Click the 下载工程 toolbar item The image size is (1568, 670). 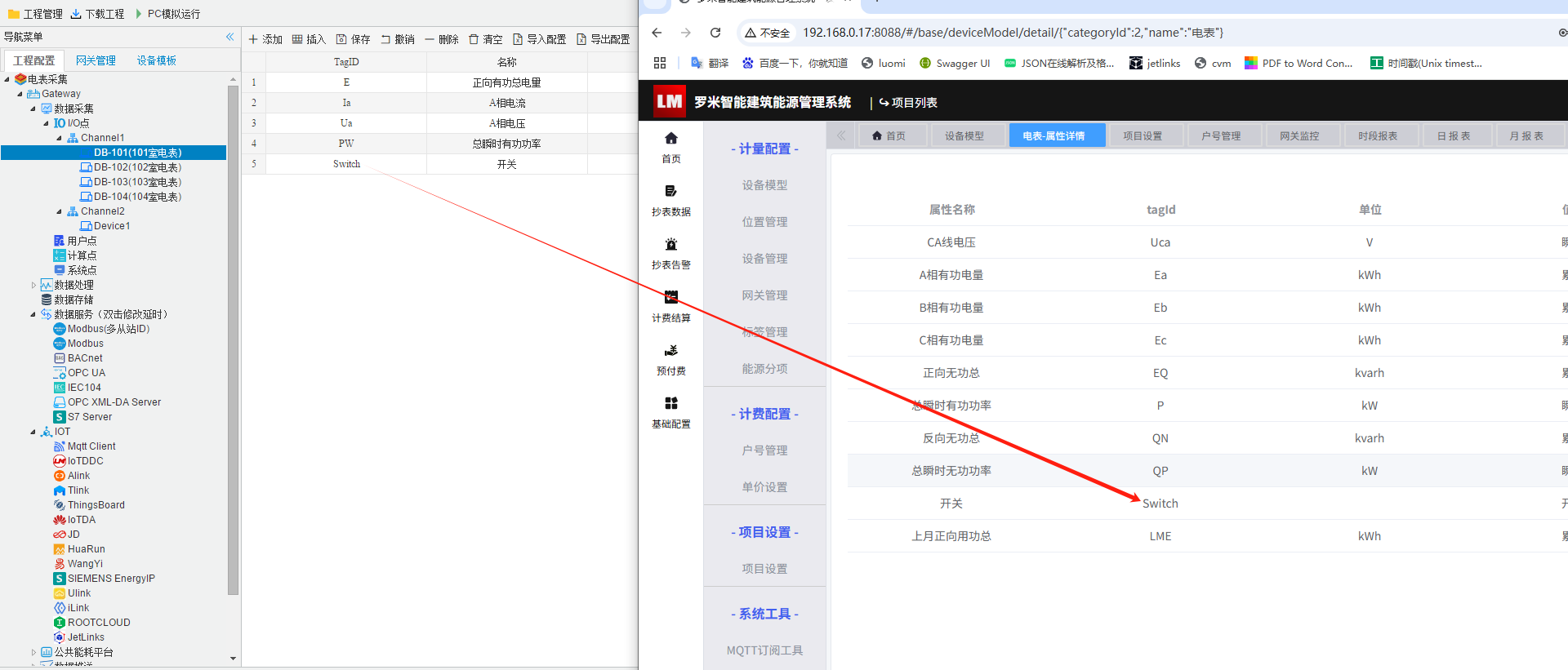(x=97, y=14)
